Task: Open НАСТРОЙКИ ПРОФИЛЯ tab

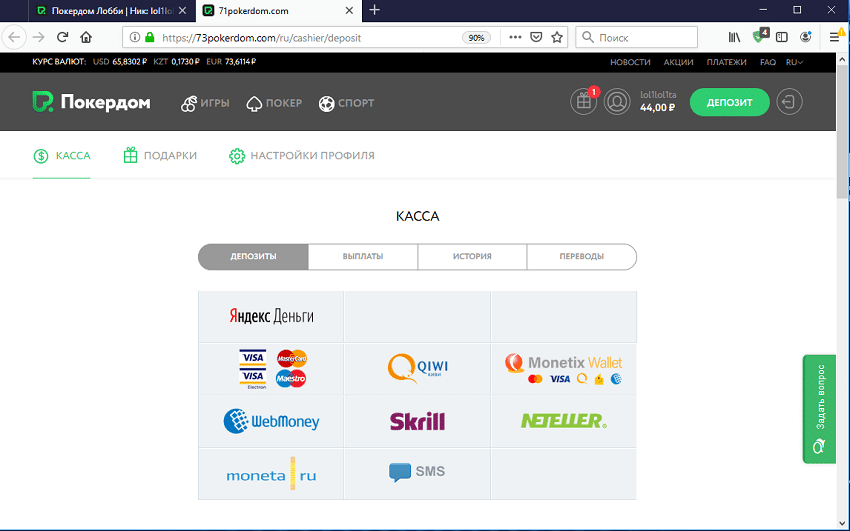Action: click(x=302, y=156)
